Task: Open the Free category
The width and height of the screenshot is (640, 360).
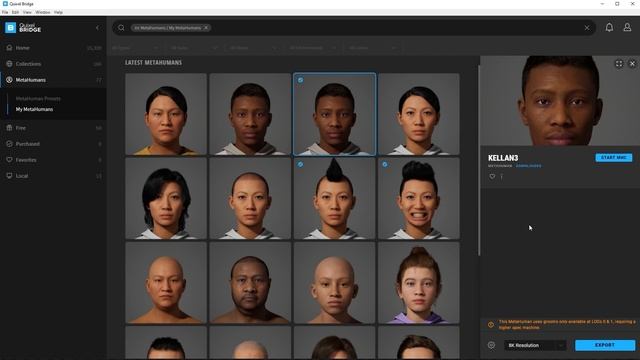Action: 53,128
